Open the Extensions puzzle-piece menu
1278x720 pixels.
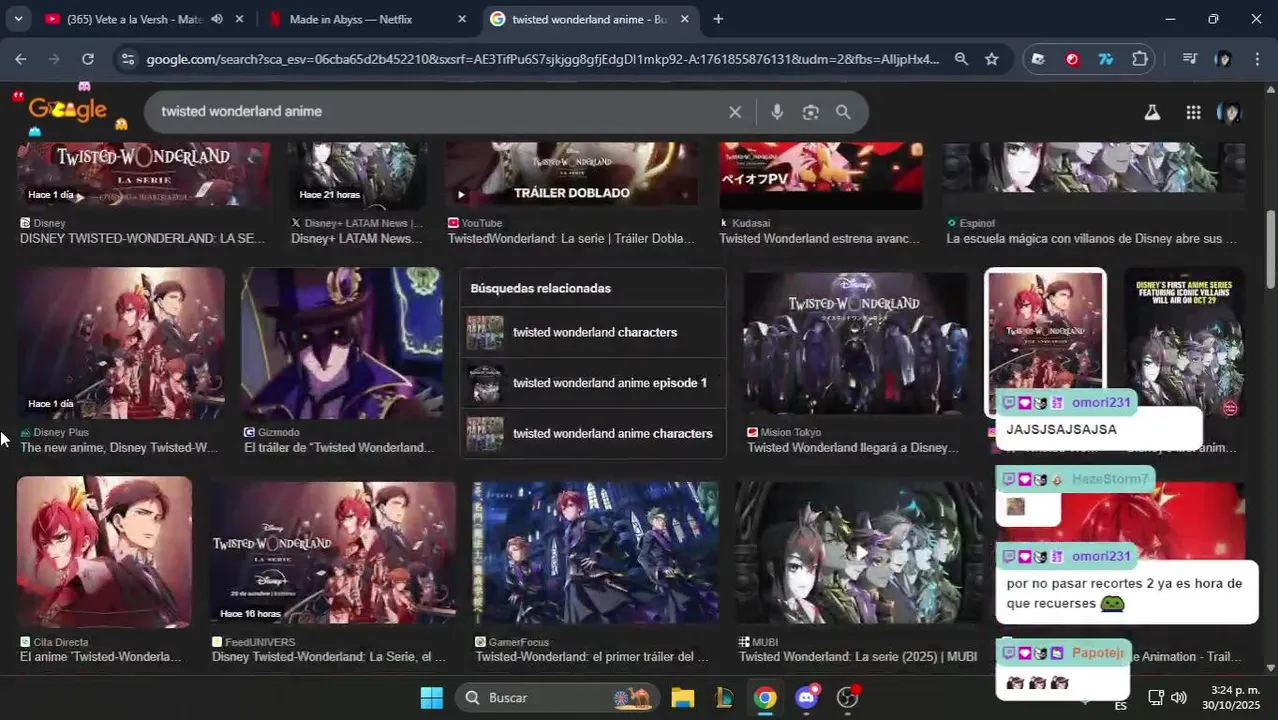click(1139, 59)
